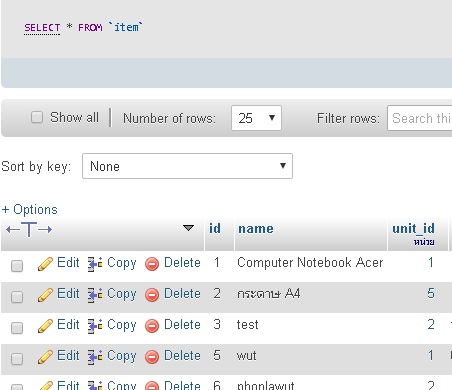Click the test name cell
This screenshot has width=452, height=390.
pyautogui.click(x=247, y=325)
